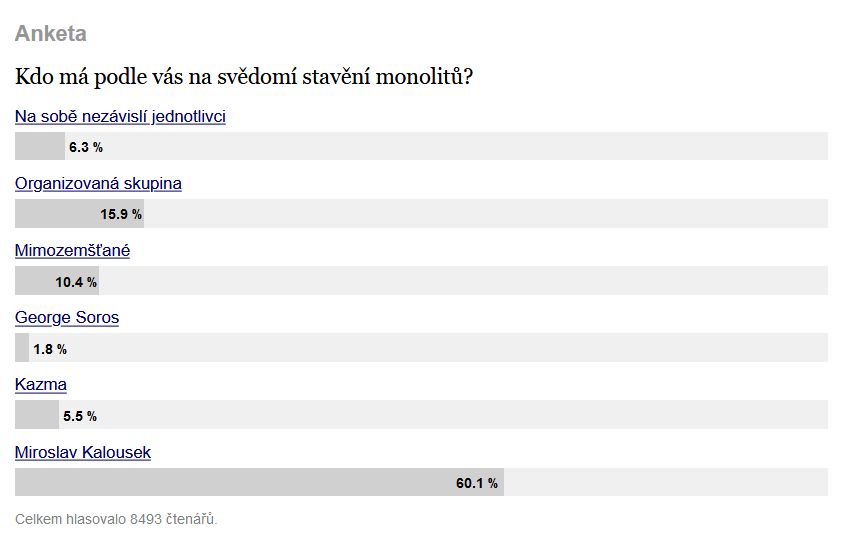Click the poll question about monoliths
This screenshot has height=537, width=842.
click(244, 76)
